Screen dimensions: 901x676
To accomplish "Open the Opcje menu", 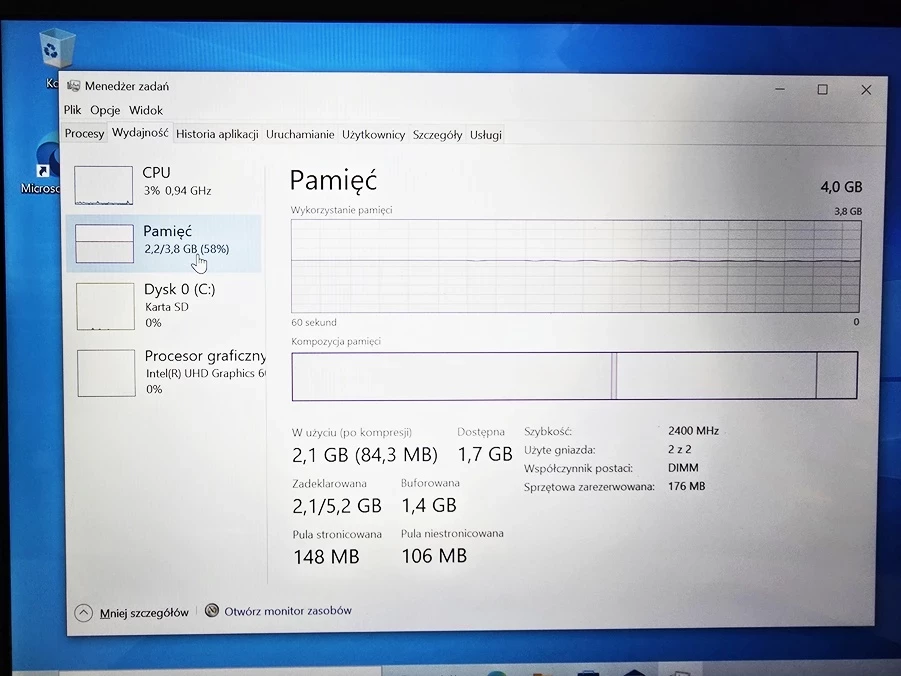I will click(x=105, y=111).
